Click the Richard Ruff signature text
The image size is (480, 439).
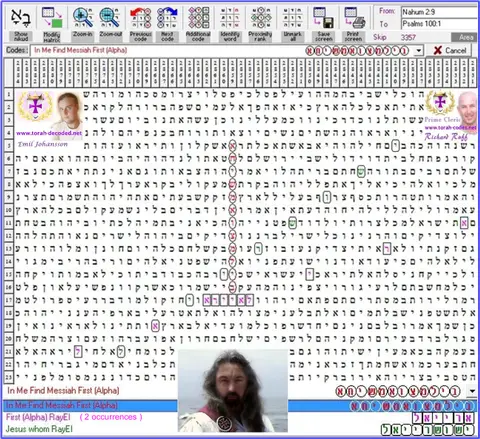pyautogui.click(x=446, y=136)
